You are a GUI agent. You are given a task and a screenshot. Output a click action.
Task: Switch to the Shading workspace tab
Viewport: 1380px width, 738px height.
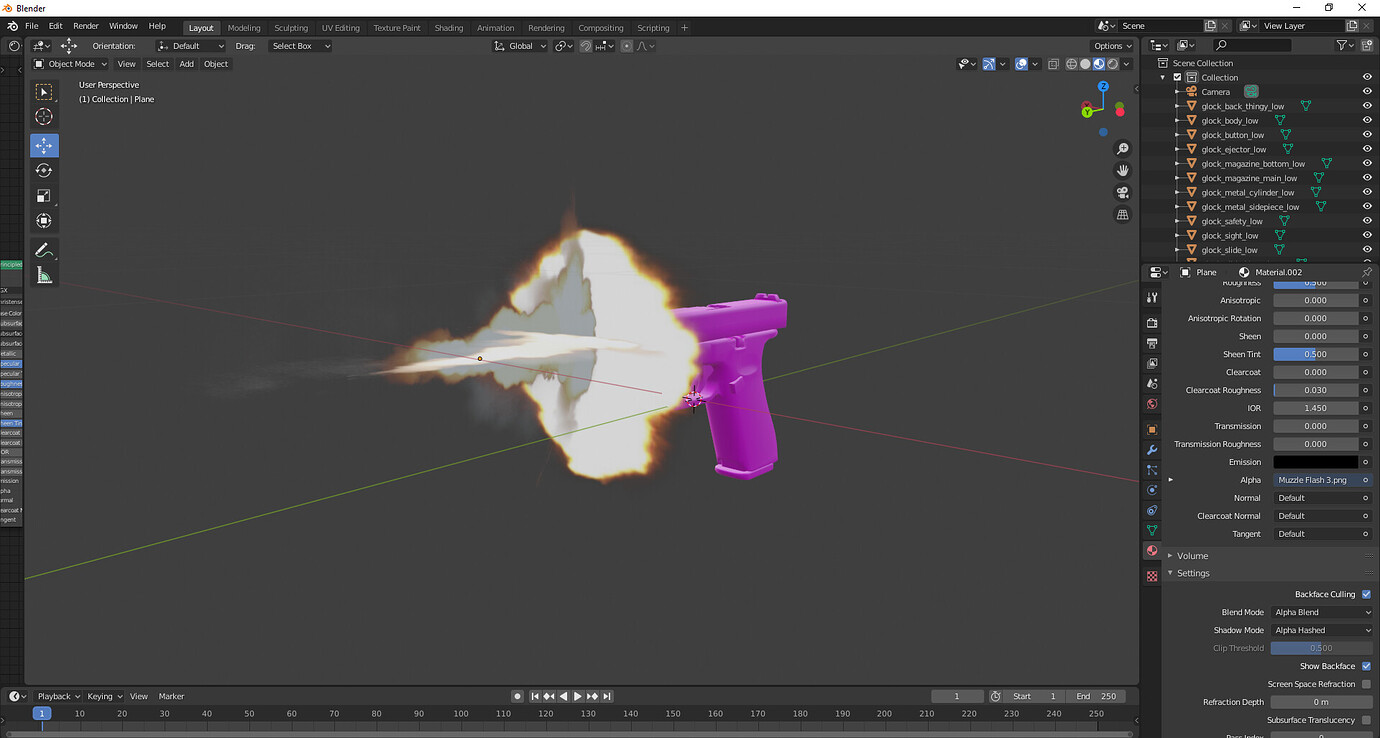(449, 28)
